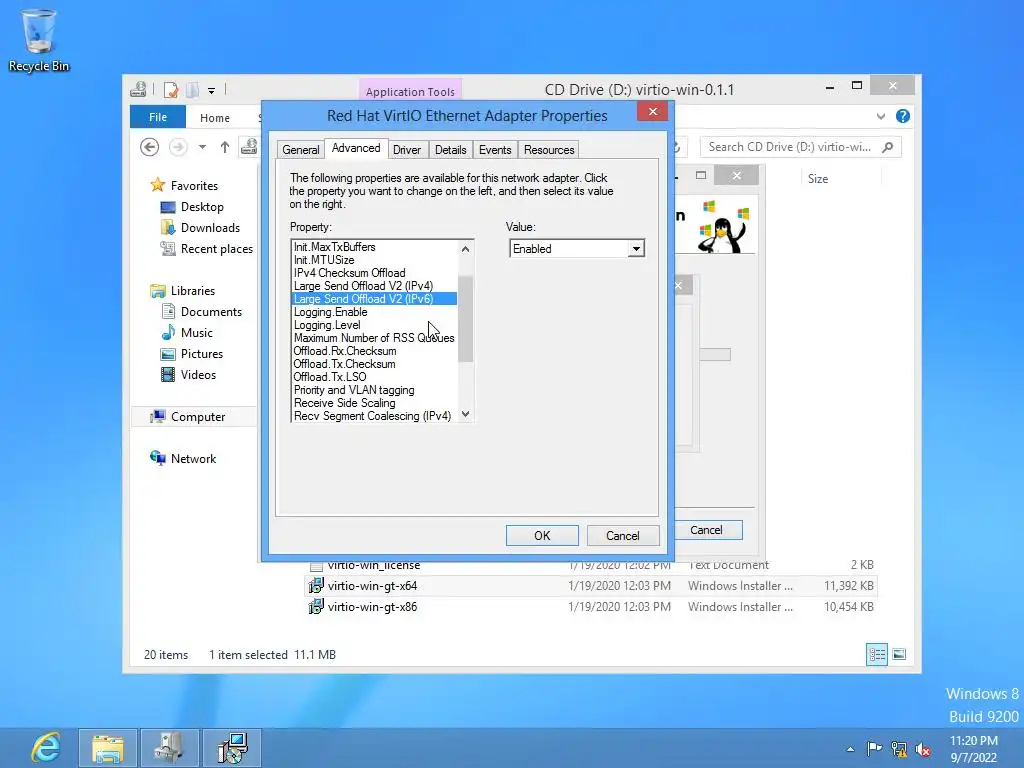Switch to the Events tab

pyautogui.click(x=495, y=150)
